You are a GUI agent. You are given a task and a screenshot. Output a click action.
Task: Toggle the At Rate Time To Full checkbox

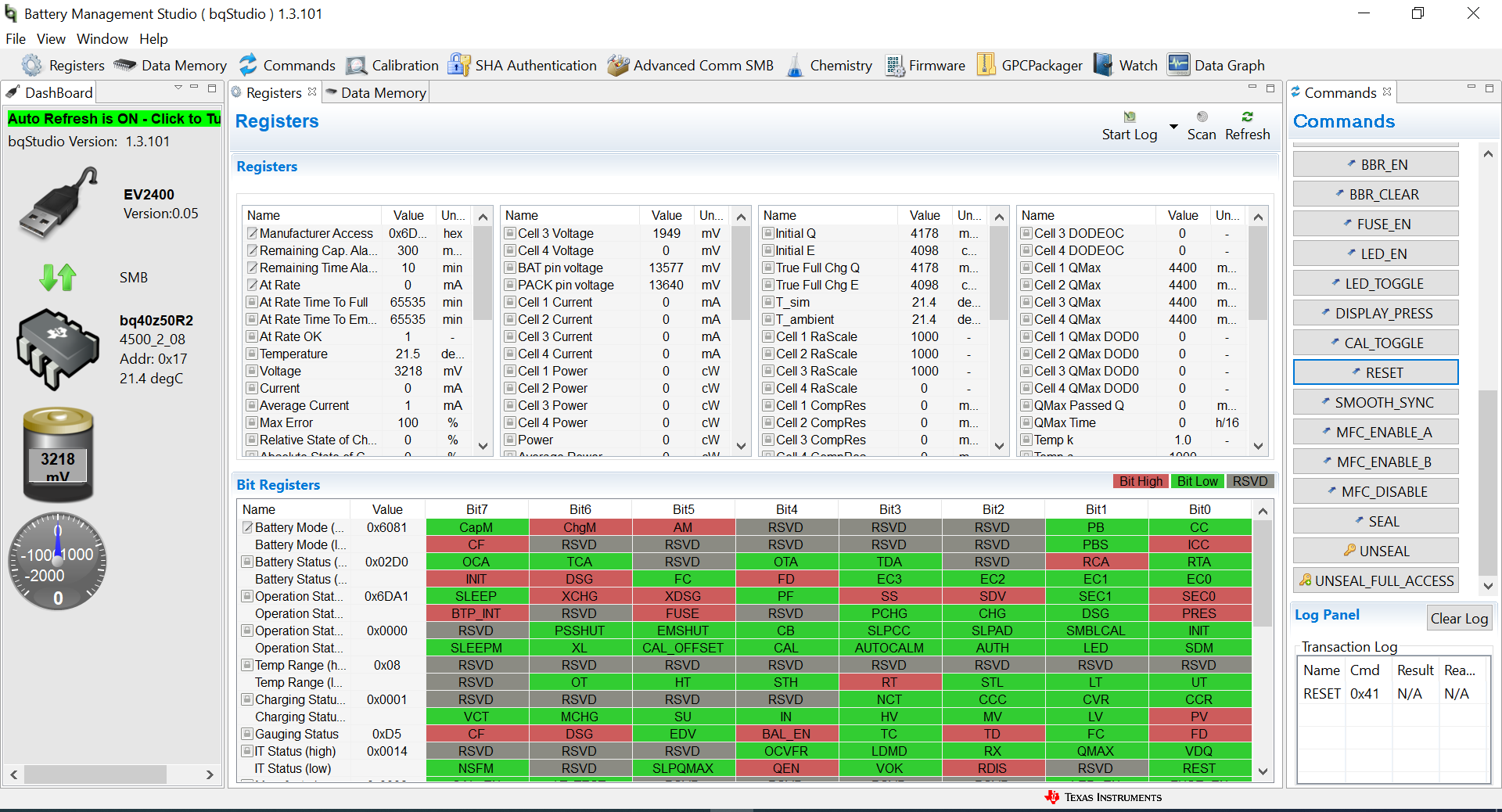tap(252, 302)
